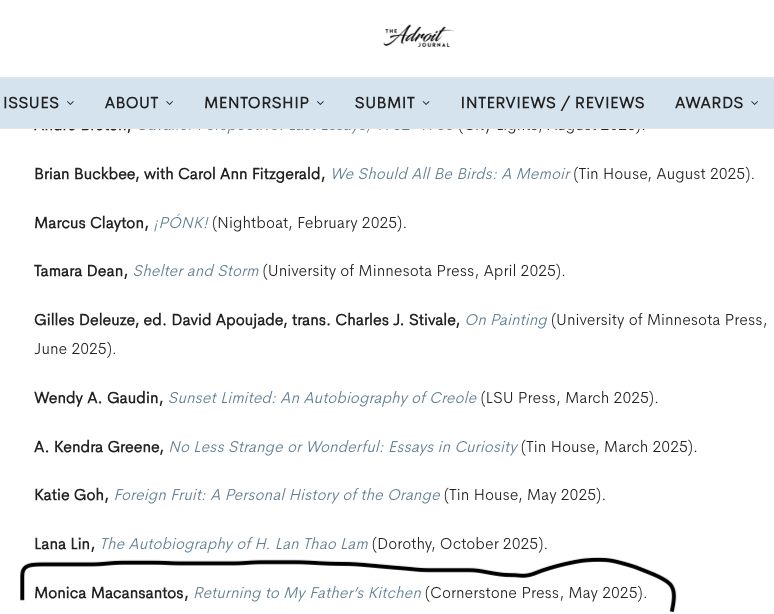Click the Awards menu label
774x614 pixels.
(708, 103)
